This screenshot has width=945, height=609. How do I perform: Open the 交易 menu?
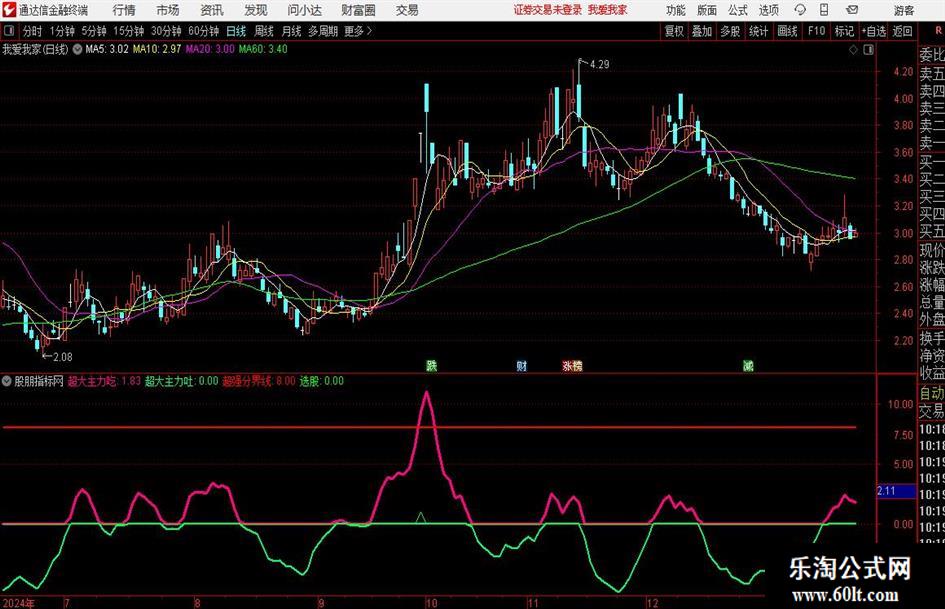tap(407, 10)
